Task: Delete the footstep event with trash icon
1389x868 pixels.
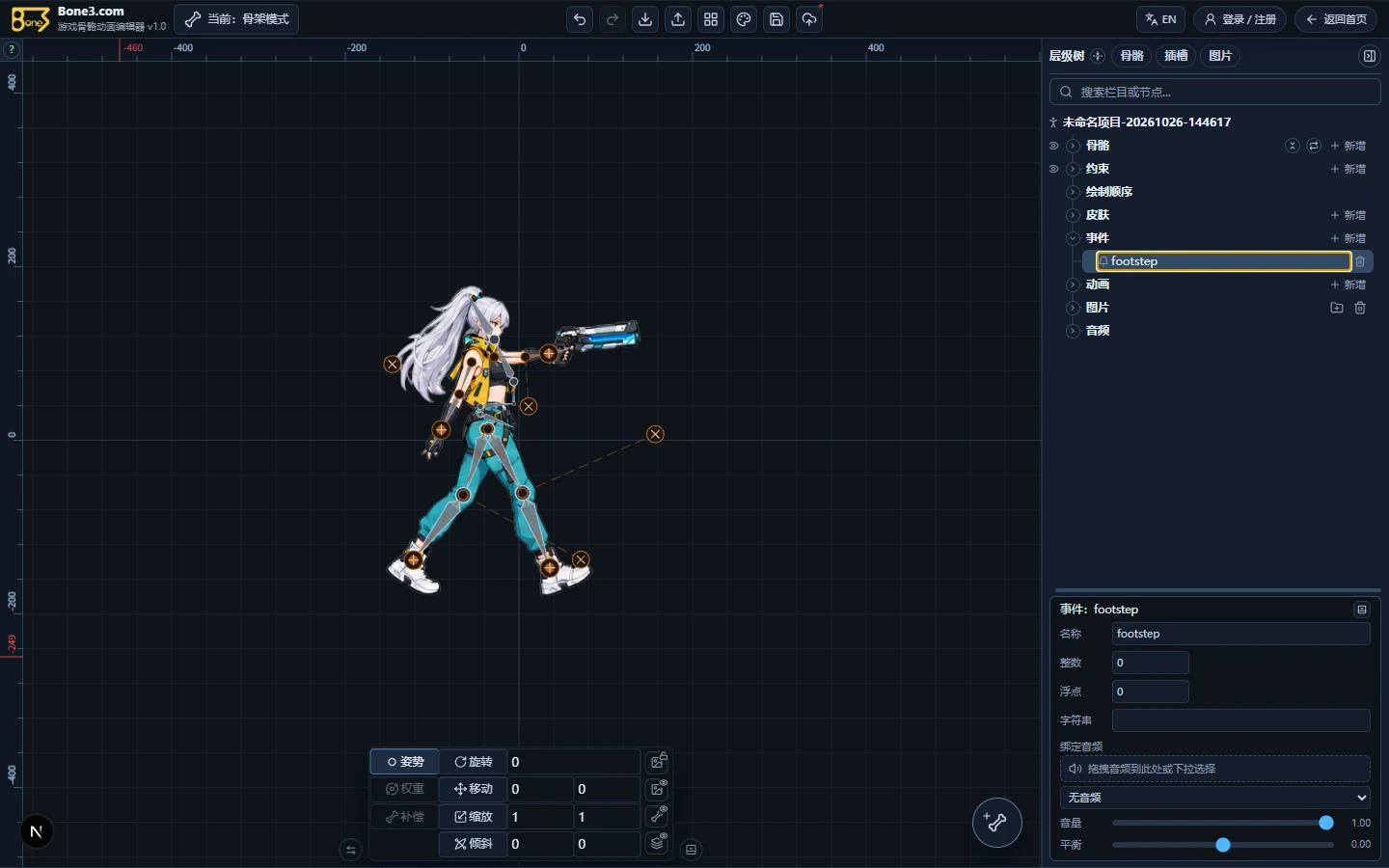Action: tap(1360, 261)
